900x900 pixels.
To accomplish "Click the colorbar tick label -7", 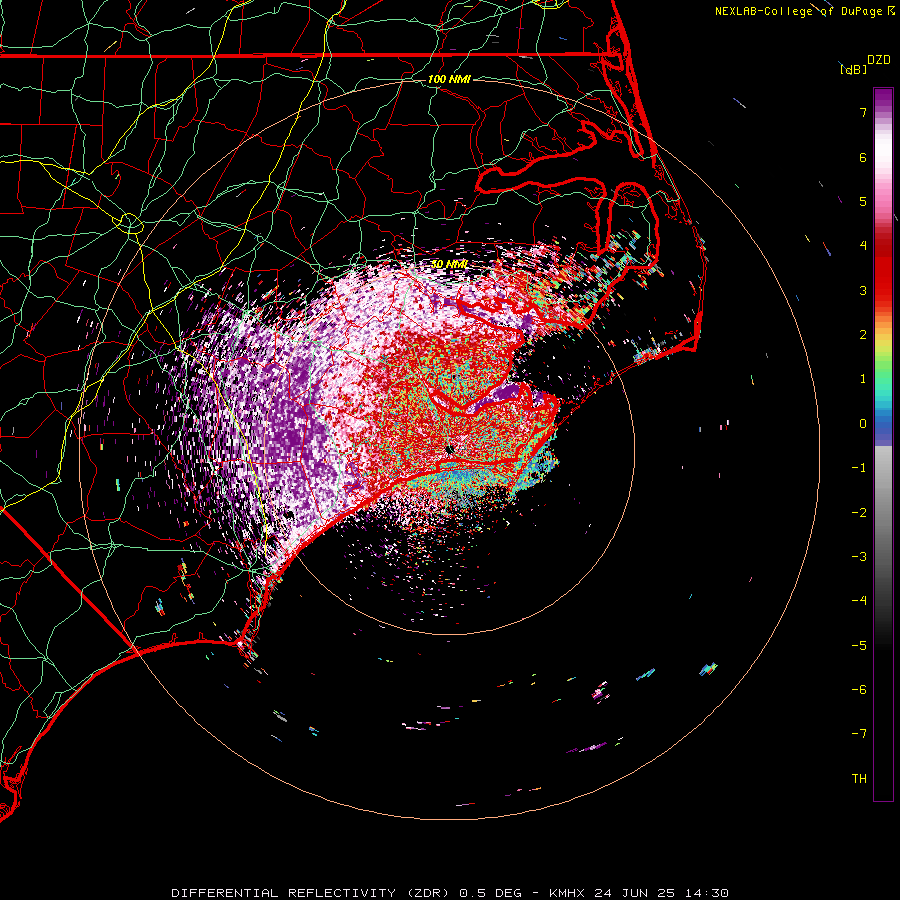I will tap(859, 734).
